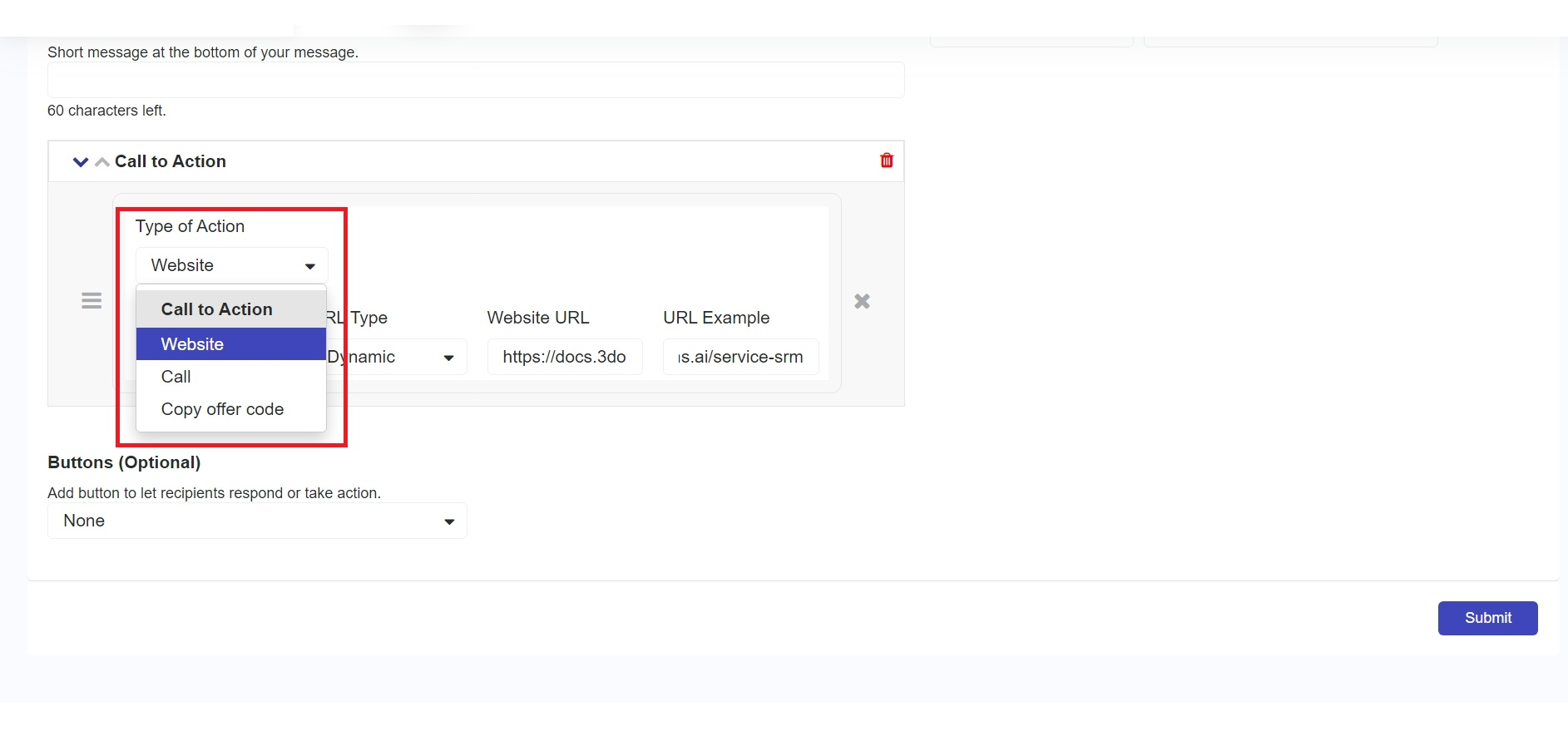Open the Buttons dropdown set to None
This screenshot has width=1568, height=736.
coord(257,521)
